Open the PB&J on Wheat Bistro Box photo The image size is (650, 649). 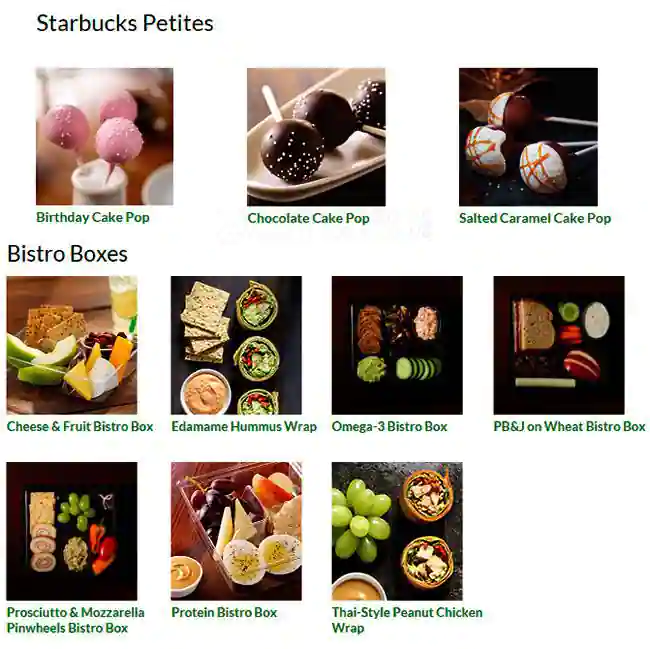(559, 345)
